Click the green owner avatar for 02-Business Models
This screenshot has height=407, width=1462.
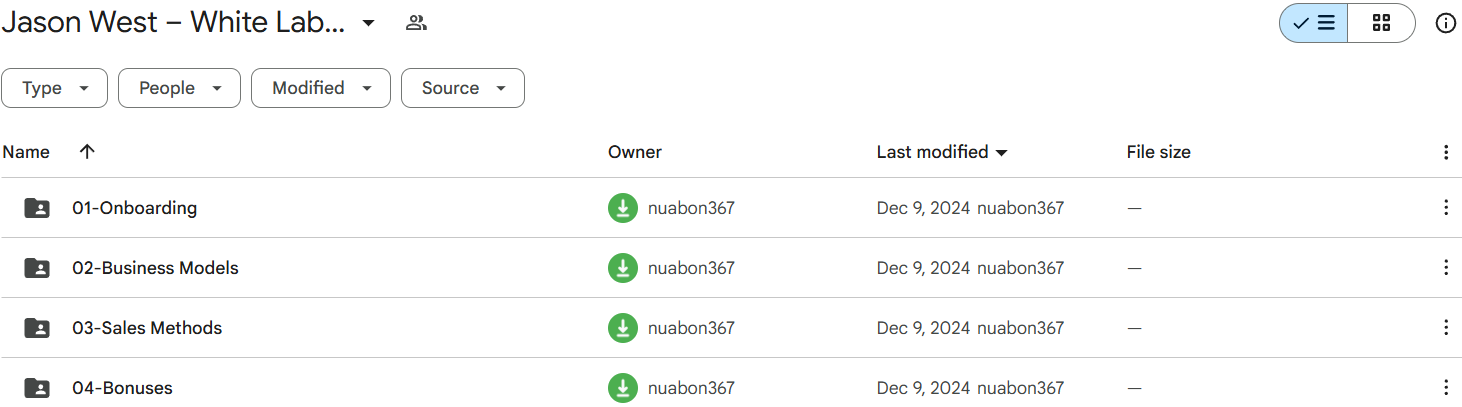pos(623,268)
